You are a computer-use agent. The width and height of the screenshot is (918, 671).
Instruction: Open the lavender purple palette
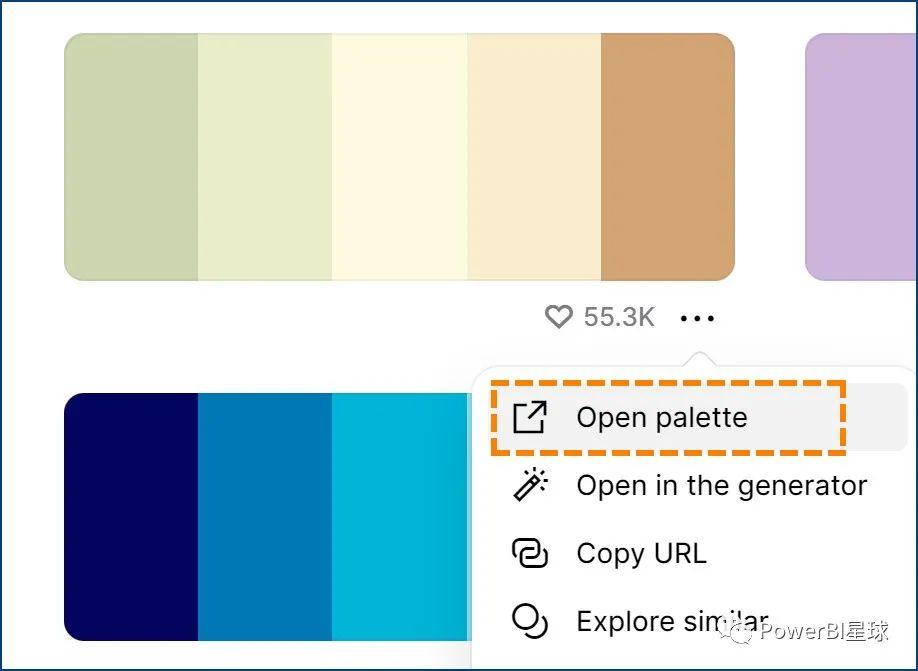coord(861,157)
